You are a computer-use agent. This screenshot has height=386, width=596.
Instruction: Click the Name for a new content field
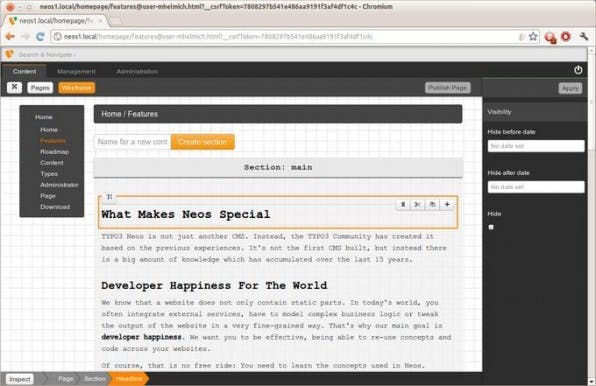pos(132,142)
